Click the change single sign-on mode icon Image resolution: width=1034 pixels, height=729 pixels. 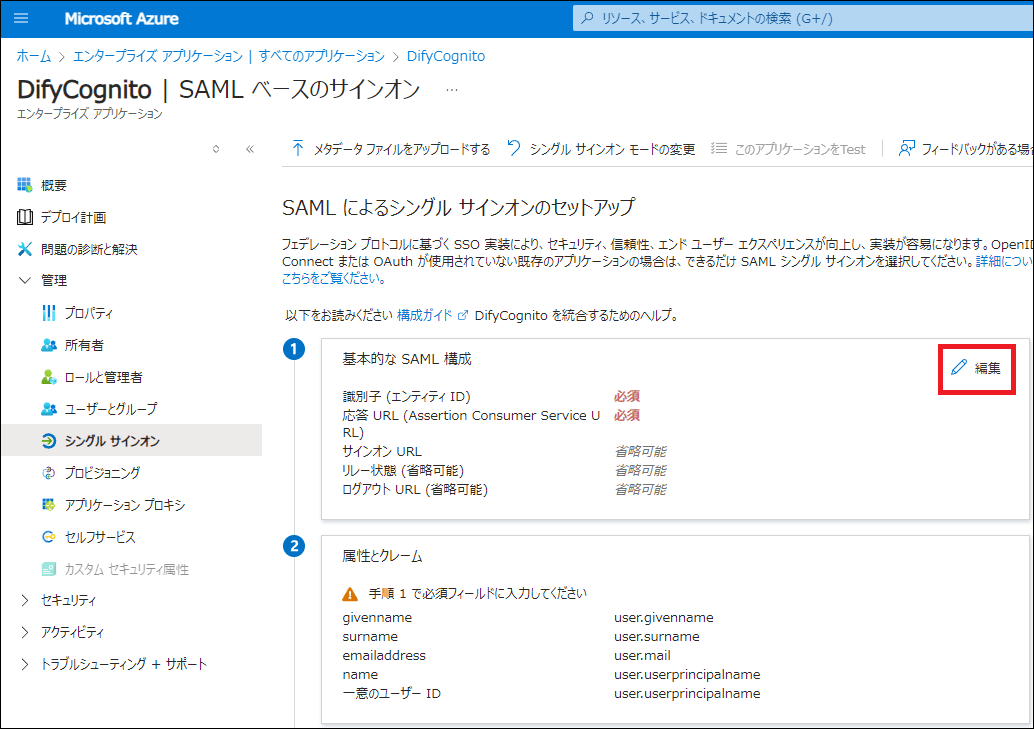pyautogui.click(x=514, y=149)
